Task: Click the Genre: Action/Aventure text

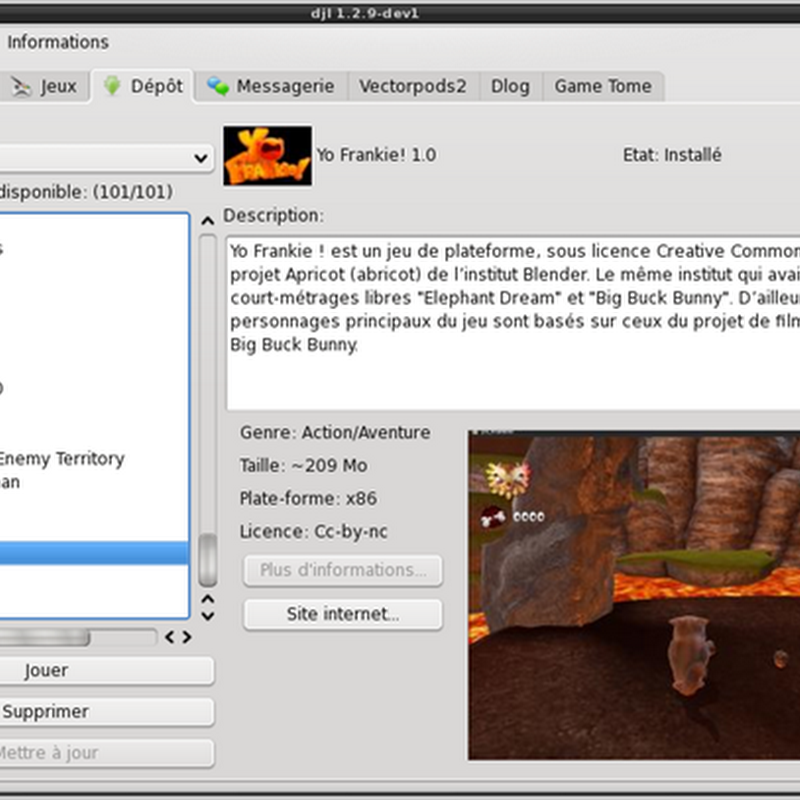Action: click(335, 433)
